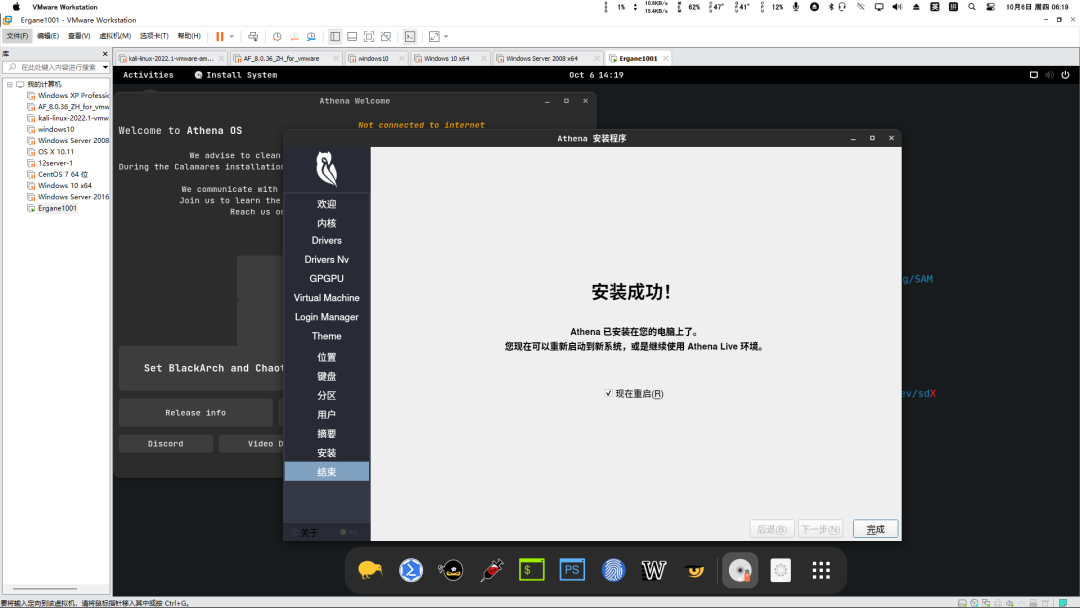Open the green dollar terminal in dock
Image resolution: width=1080 pixels, height=608 pixels.
click(532, 570)
